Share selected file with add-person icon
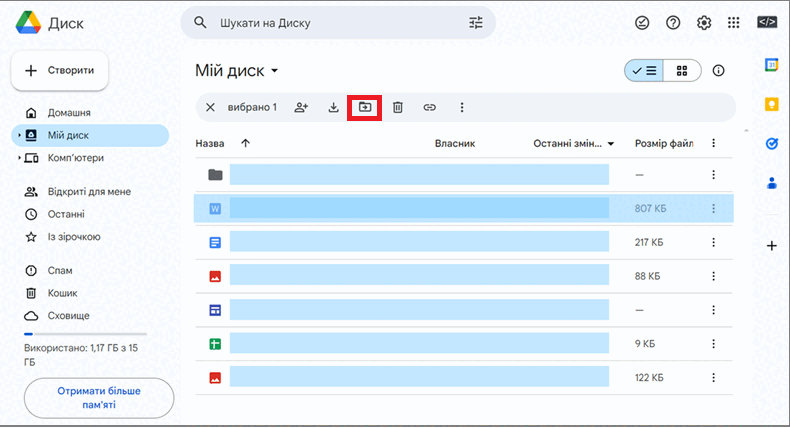Viewport: 790px width, 428px height. (x=301, y=107)
